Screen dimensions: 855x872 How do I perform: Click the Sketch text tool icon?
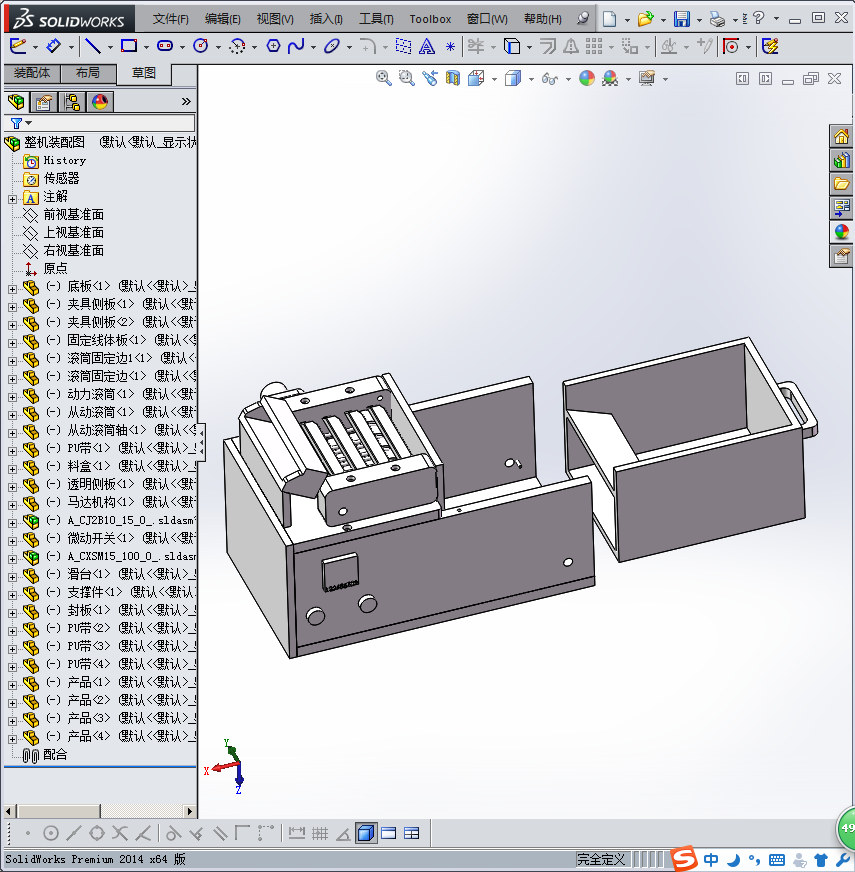coord(427,46)
